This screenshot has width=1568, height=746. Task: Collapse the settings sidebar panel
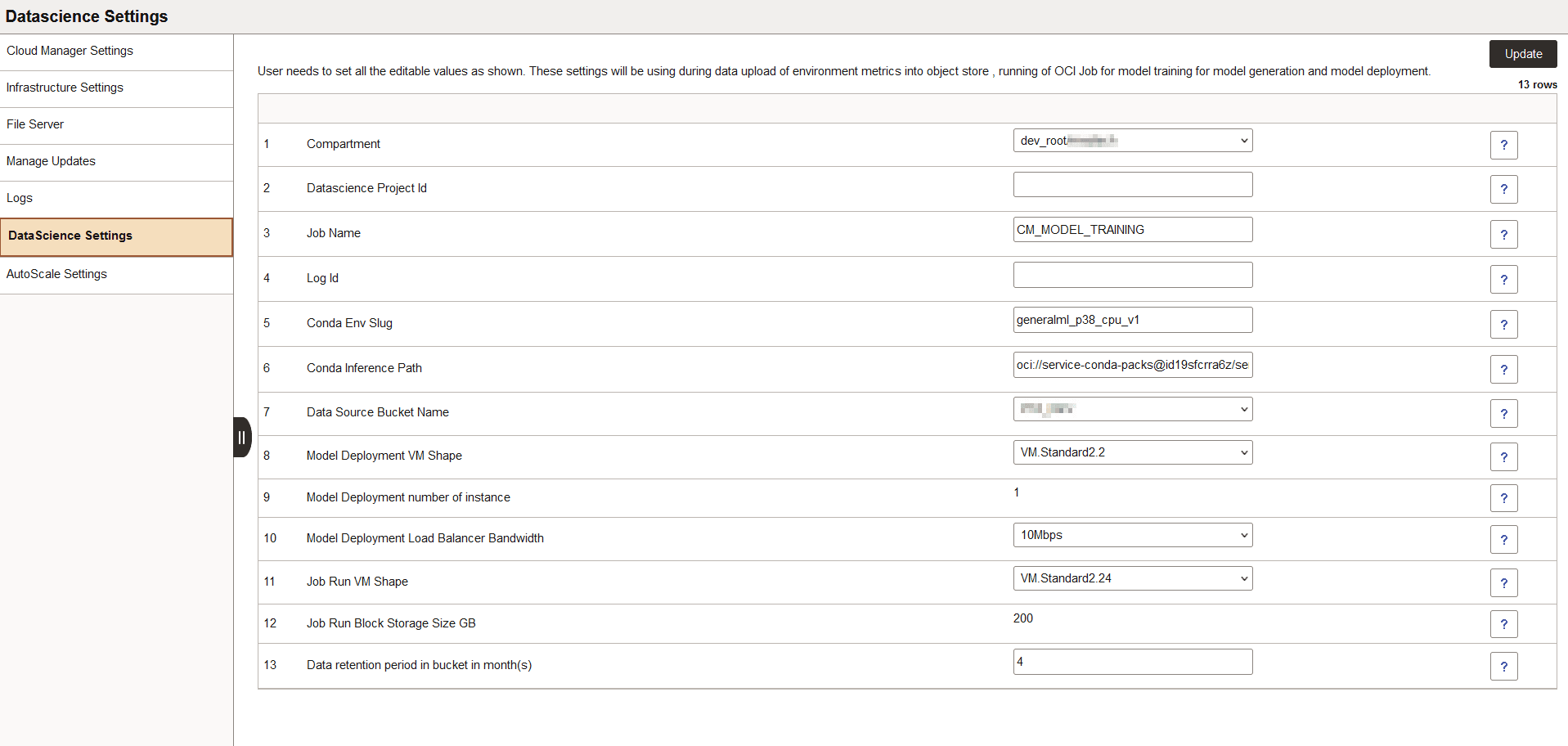pyautogui.click(x=241, y=438)
